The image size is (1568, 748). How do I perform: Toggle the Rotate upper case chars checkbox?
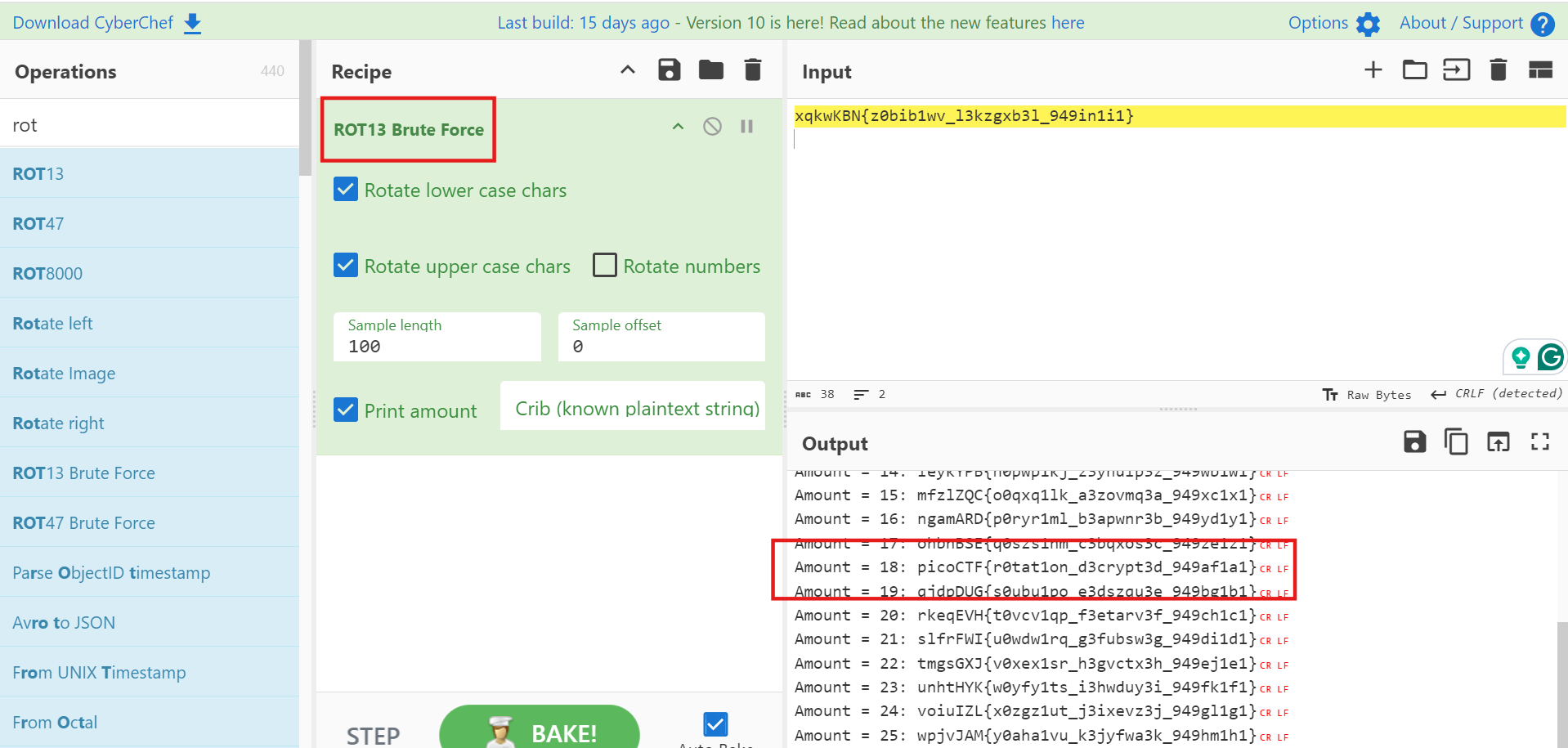(346, 266)
